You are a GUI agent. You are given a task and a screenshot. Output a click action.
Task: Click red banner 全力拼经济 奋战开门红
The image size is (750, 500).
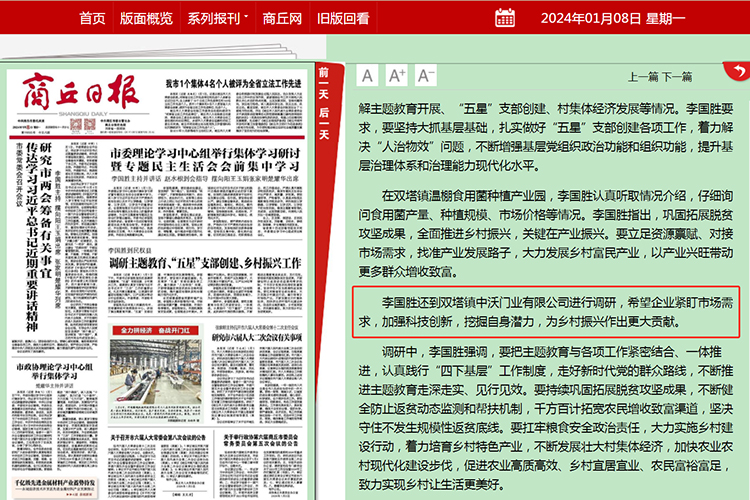click(x=155, y=330)
